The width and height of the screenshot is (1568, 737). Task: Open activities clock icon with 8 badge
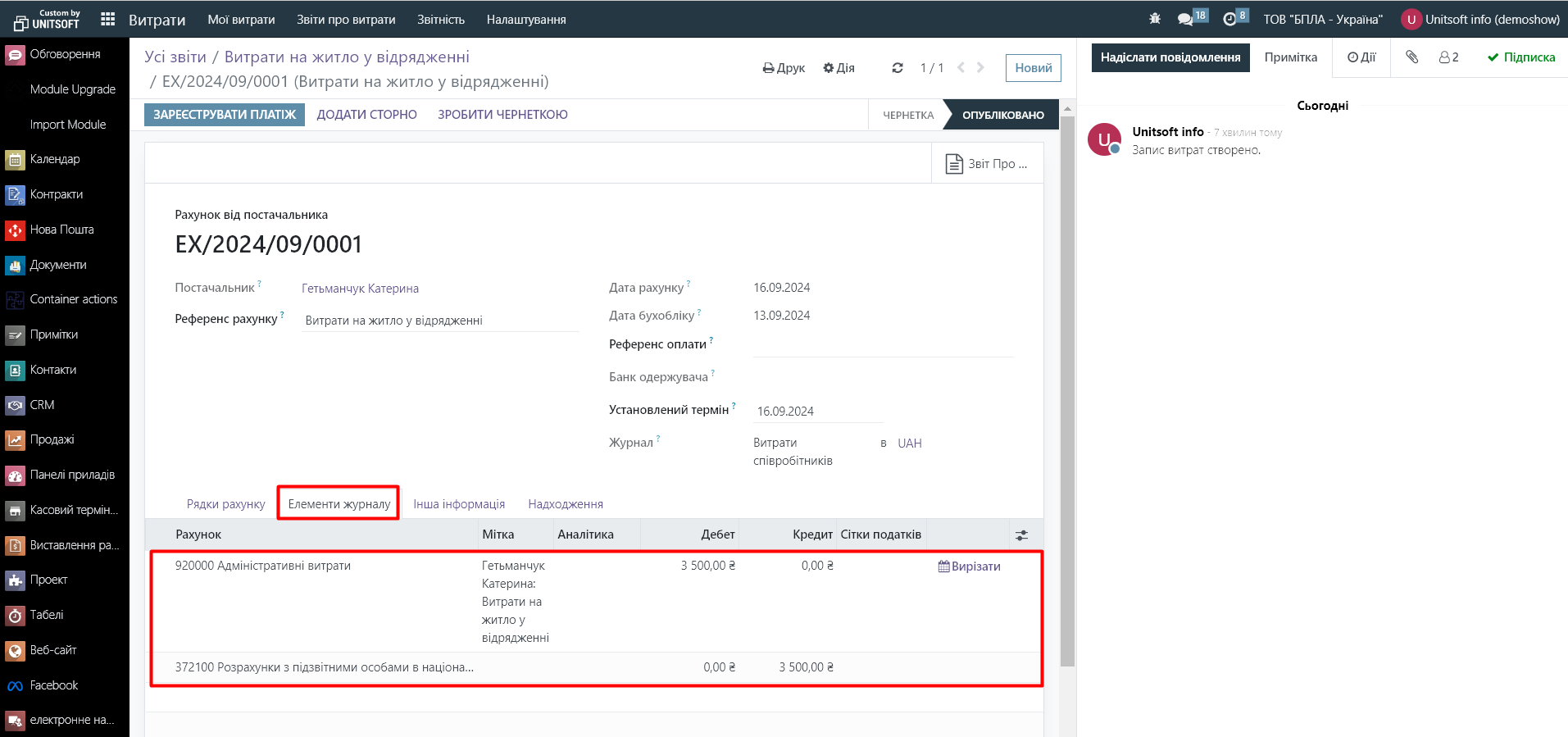tap(1229, 19)
